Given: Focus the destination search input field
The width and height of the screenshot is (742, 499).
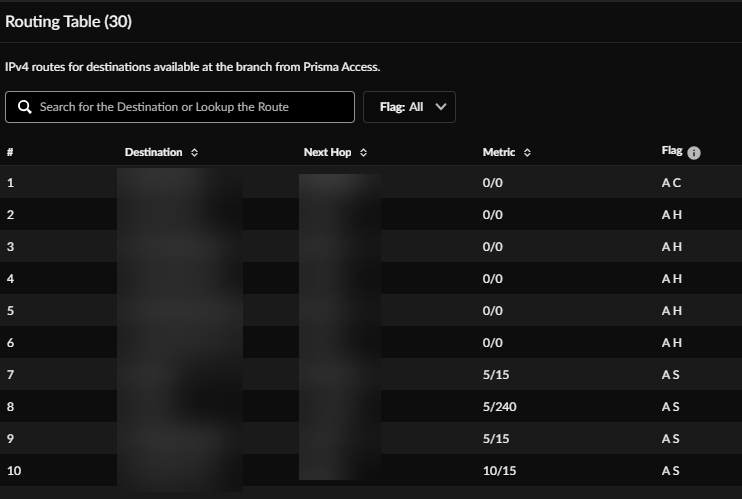Looking at the screenshot, I should coord(190,107).
